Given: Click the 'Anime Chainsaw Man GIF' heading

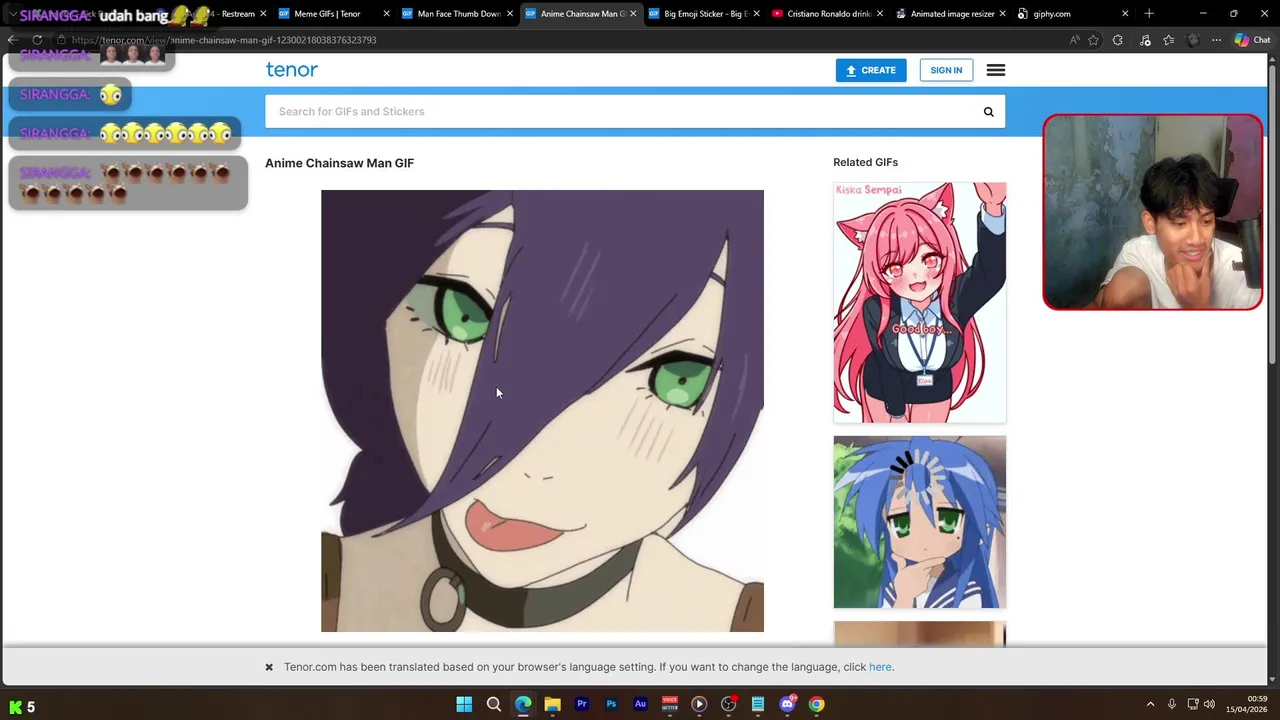Looking at the screenshot, I should 339,163.
